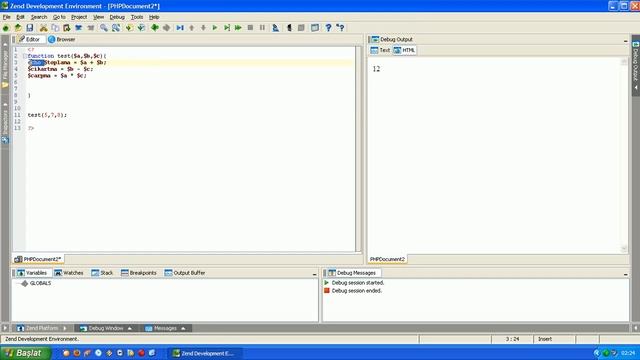Expand the GLOBALS tree node

(x=24, y=283)
